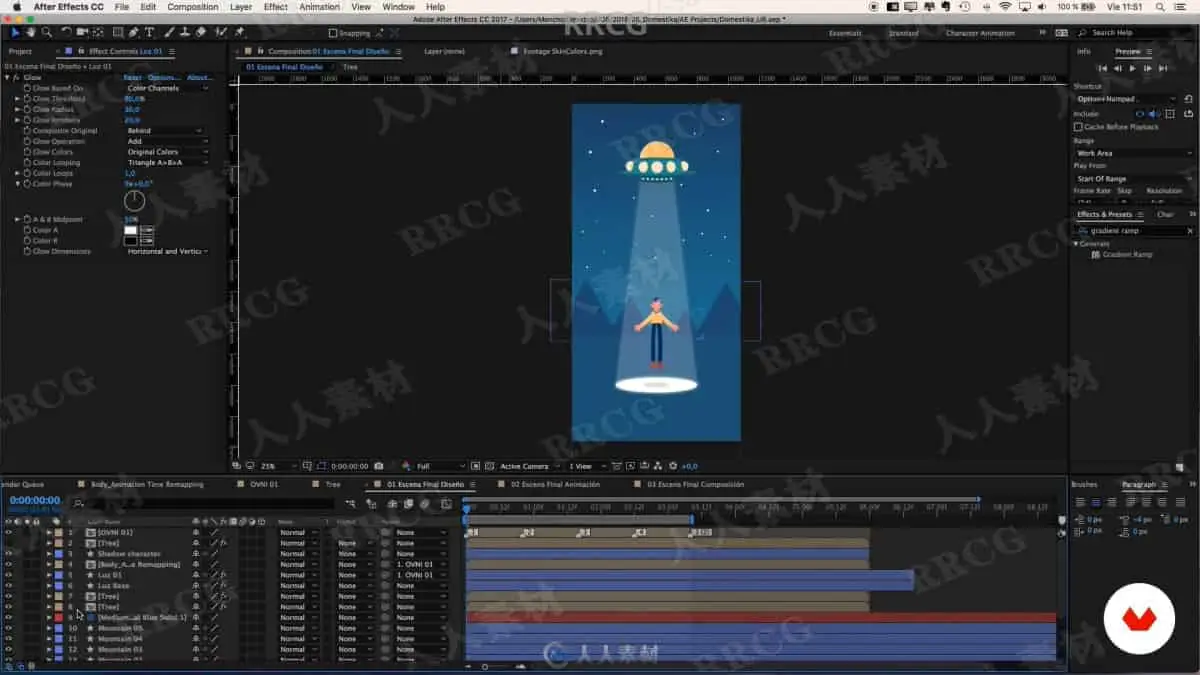
Task: Switch to the OVNI 01 timeline tab
Action: point(262,484)
